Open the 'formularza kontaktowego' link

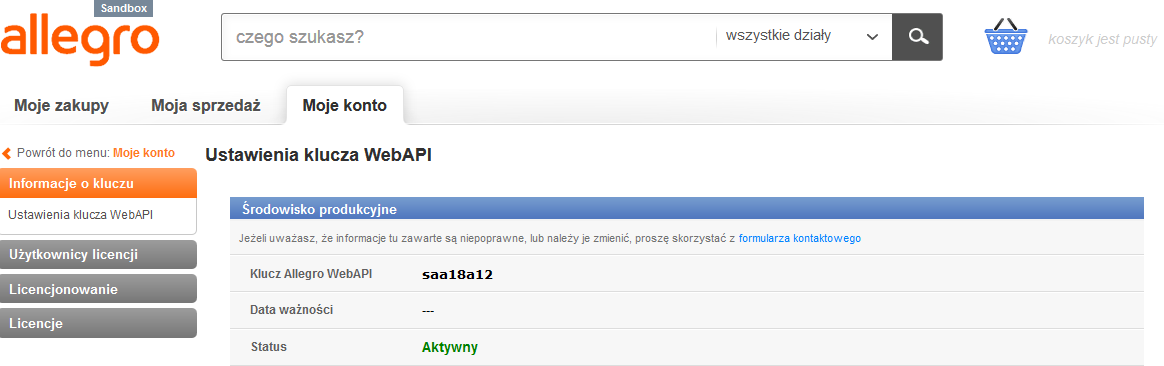800,239
